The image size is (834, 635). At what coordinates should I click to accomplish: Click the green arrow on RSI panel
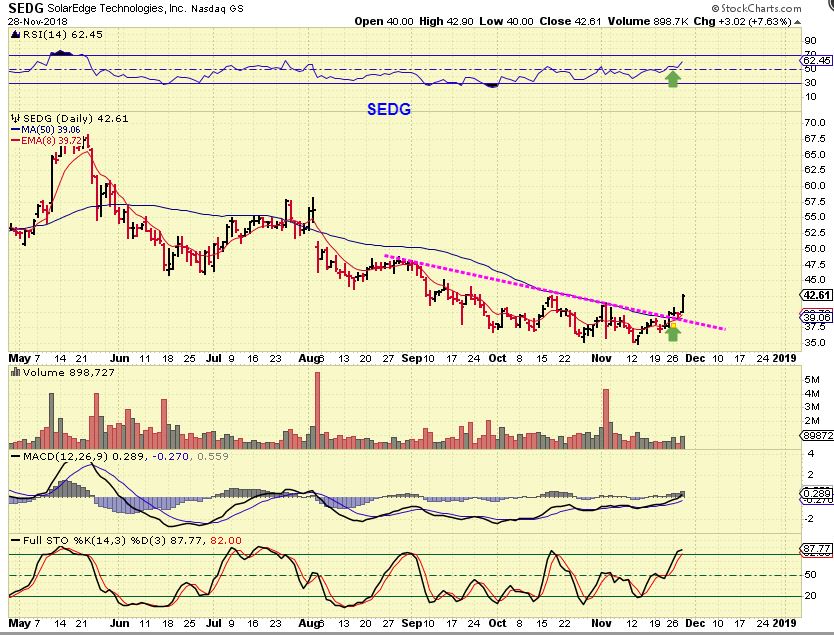673,79
